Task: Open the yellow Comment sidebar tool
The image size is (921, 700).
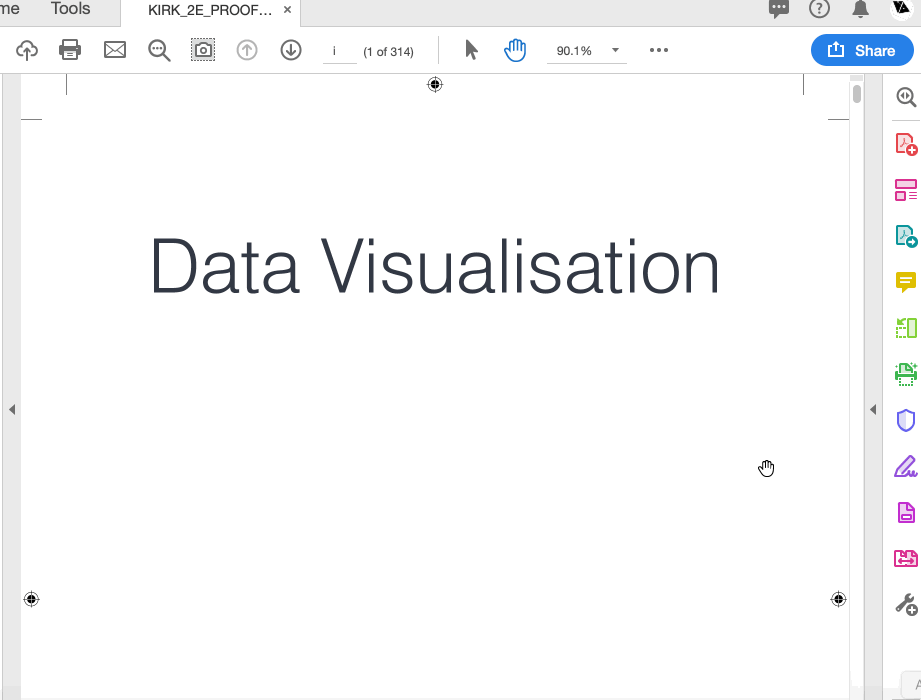Action: coord(906,282)
